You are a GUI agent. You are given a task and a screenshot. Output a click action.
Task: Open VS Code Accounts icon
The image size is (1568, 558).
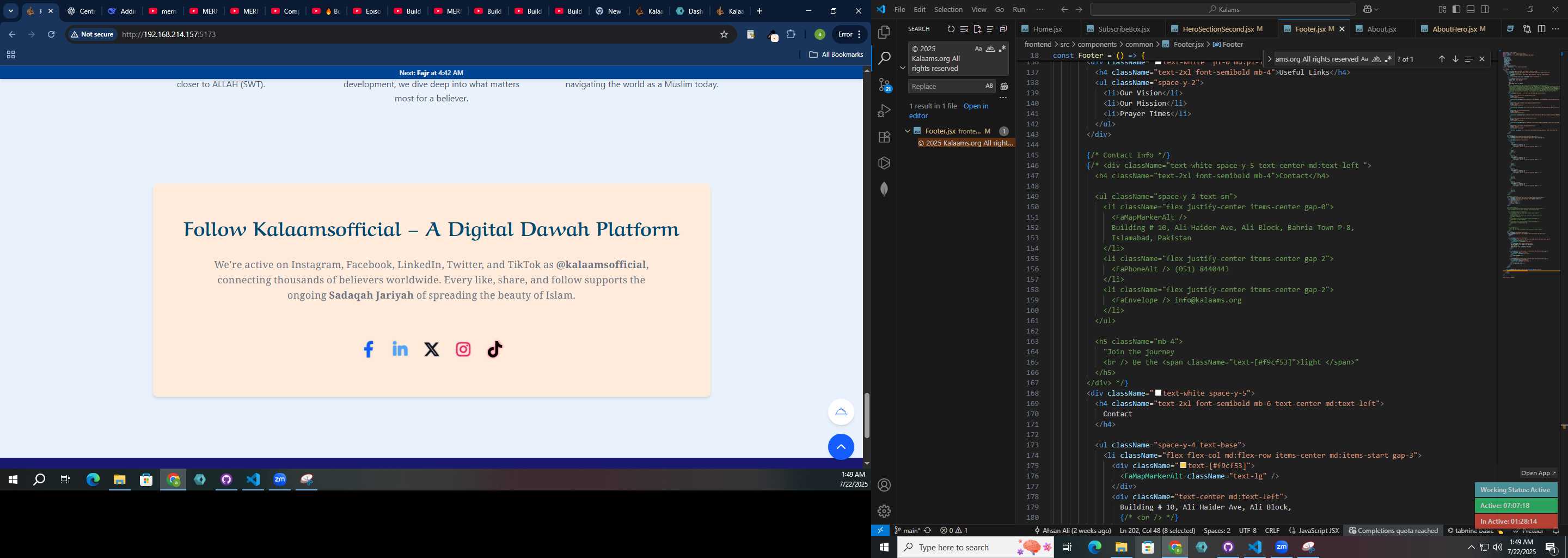884,485
